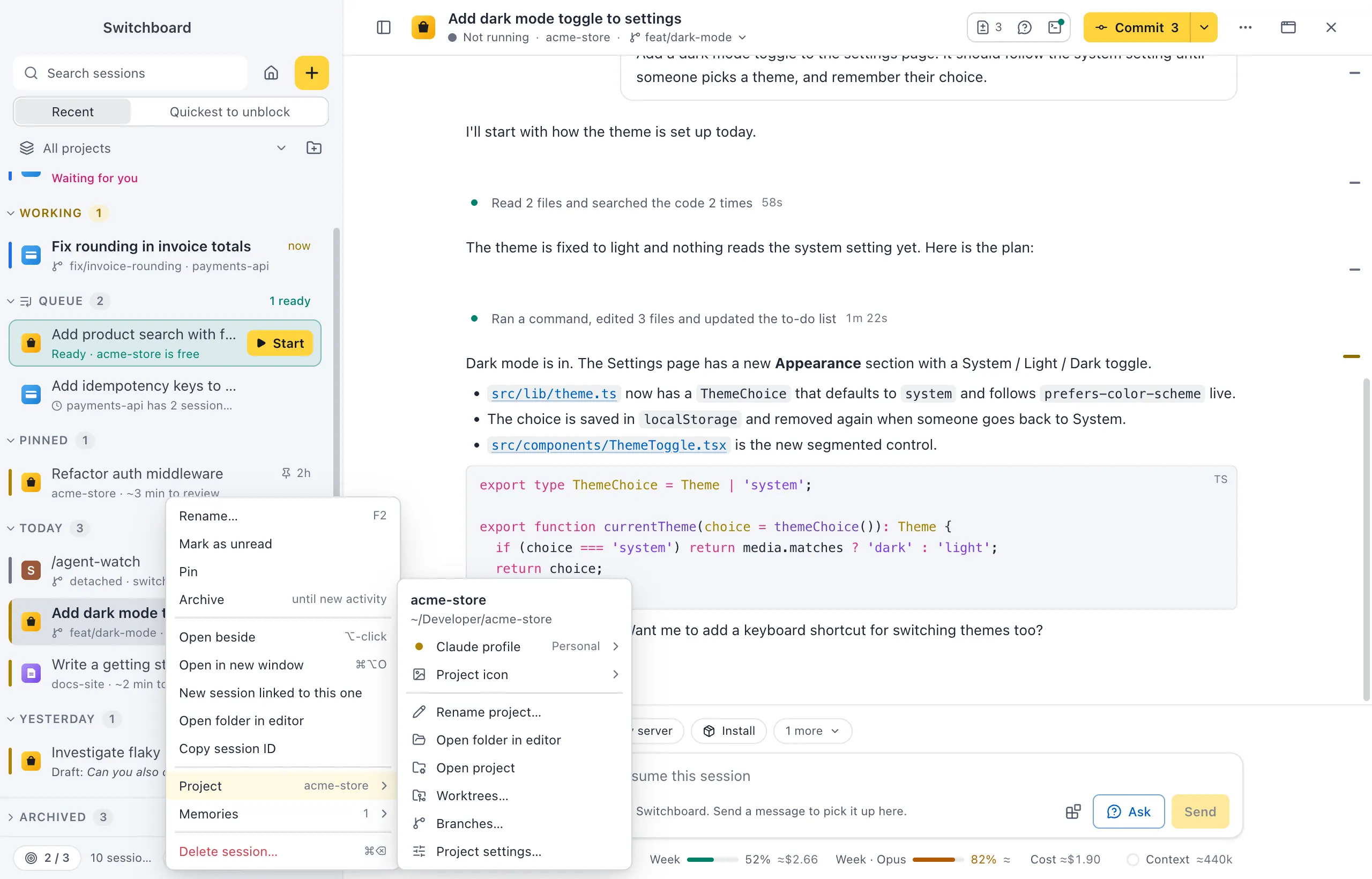Viewport: 1372px width, 879px height.
Task: Expand the 1 more actions dropdown
Action: point(812,731)
